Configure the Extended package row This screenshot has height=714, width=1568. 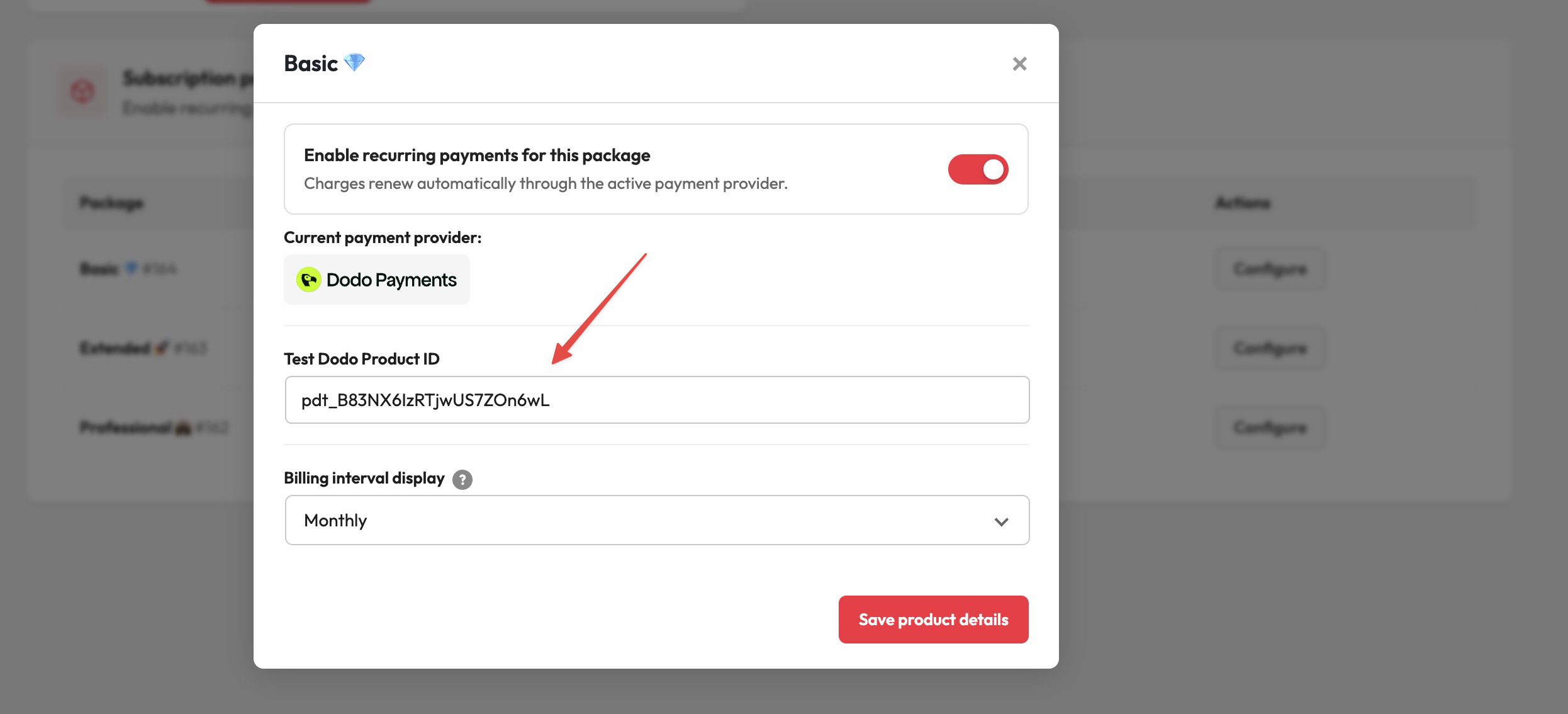point(1270,348)
